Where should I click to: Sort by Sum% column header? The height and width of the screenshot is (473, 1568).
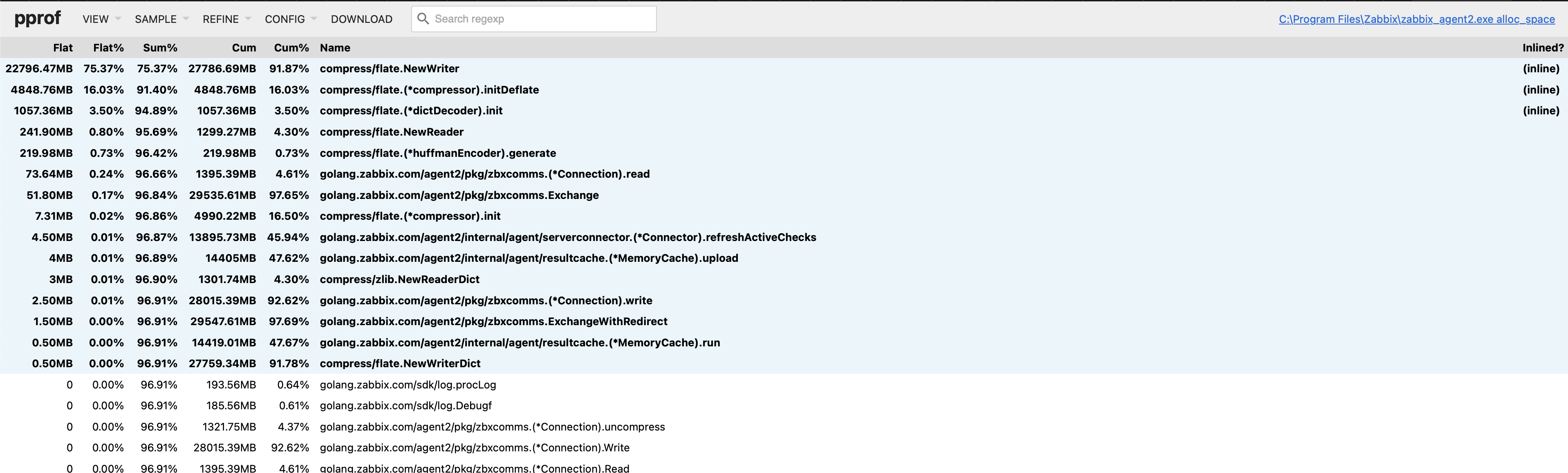click(160, 47)
